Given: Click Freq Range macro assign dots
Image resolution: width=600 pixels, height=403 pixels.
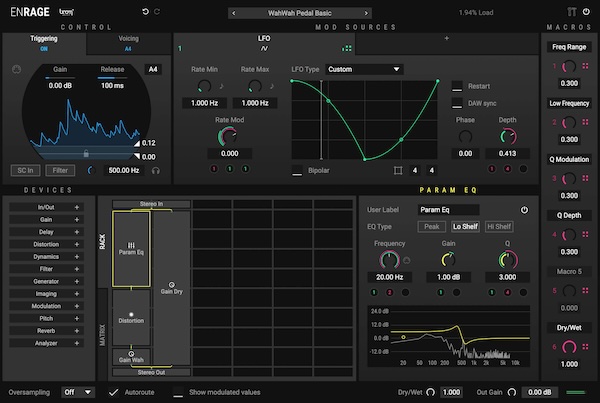Looking at the screenshot, I should pyautogui.click(x=585, y=66).
